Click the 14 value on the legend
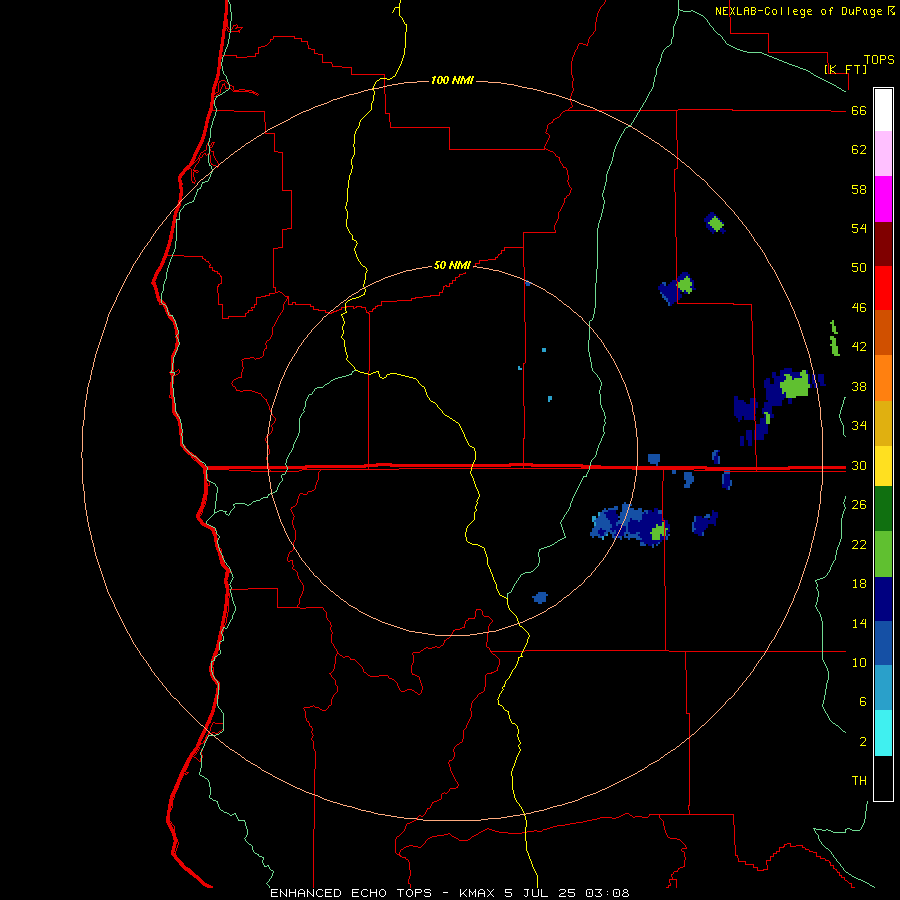Image resolution: width=900 pixels, height=900 pixels. pos(859,623)
